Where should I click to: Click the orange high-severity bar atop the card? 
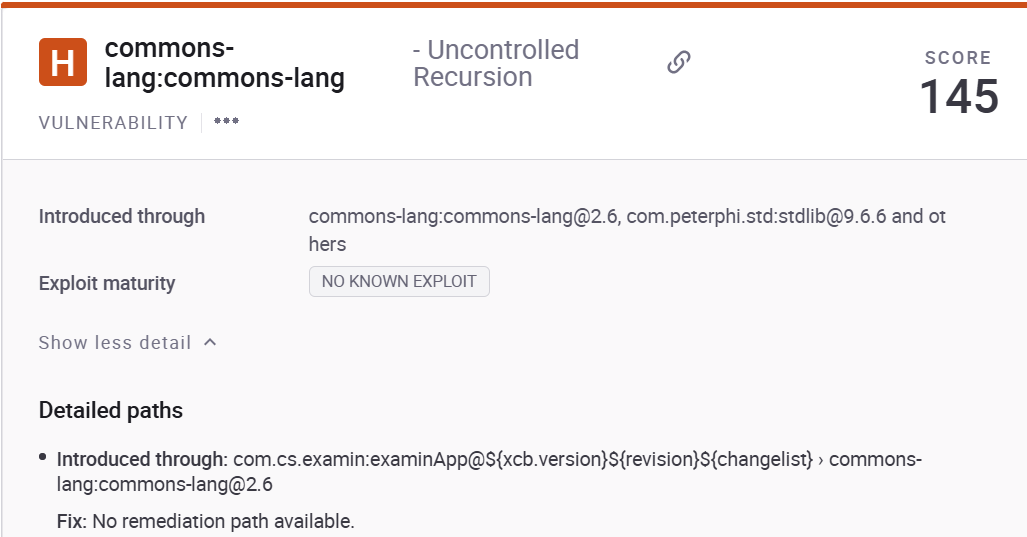(x=513, y=4)
